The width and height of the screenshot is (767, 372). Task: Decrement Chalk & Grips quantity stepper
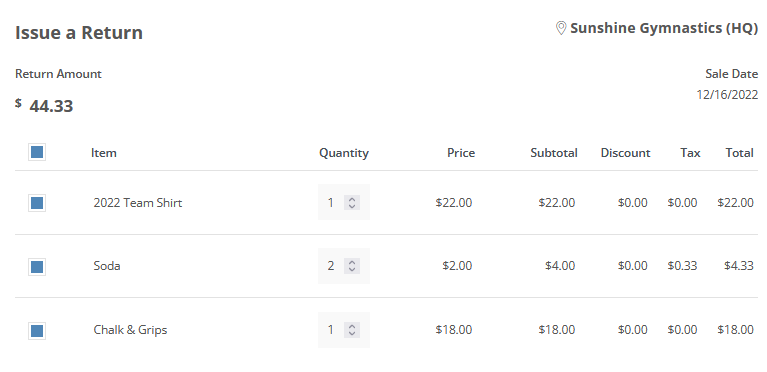352,333
